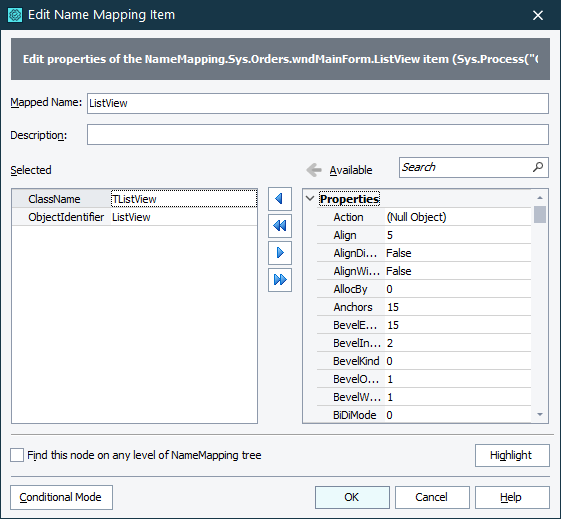Select the ClassName row in Selected list
This screenshot has width=561, height=519.
pyautogui.click(x=135, y=199)
